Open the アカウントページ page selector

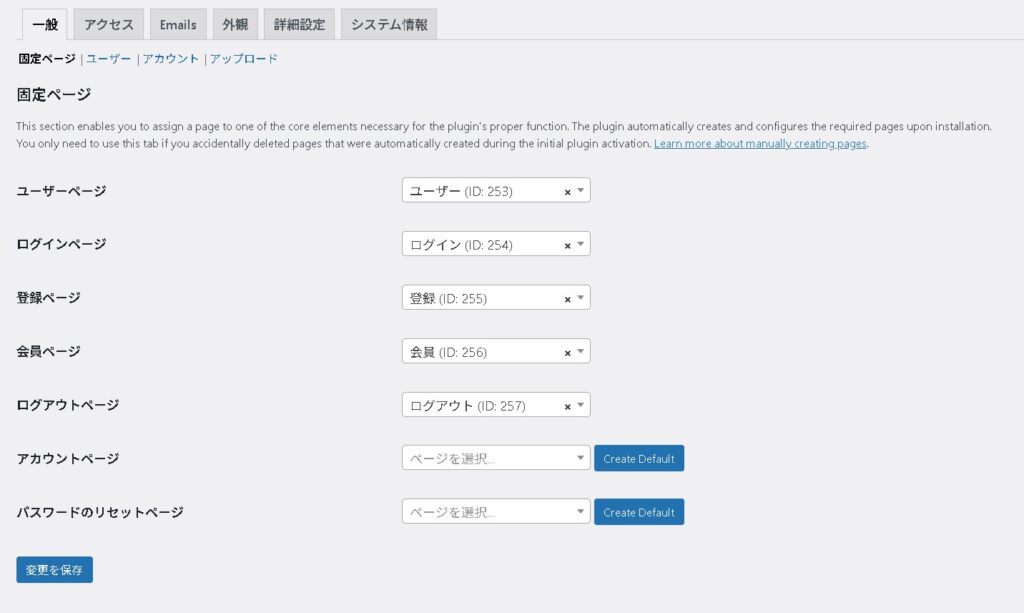(495, 458)
